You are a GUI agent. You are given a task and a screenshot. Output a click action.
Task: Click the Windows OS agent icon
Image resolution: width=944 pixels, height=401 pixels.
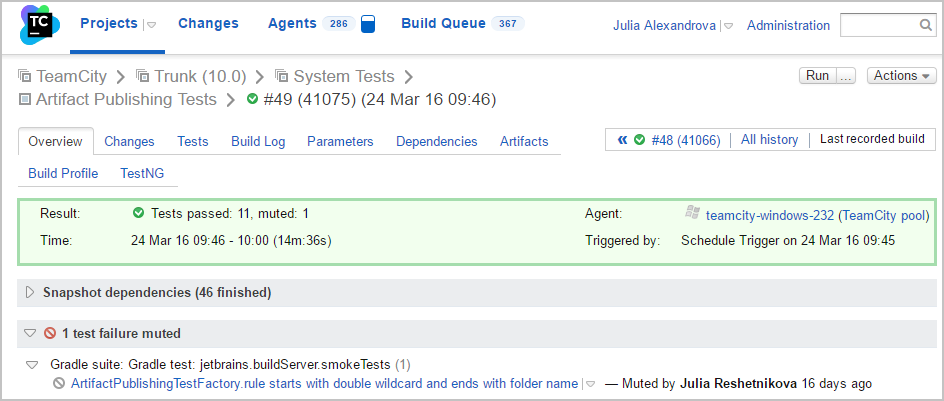point(692,212)
